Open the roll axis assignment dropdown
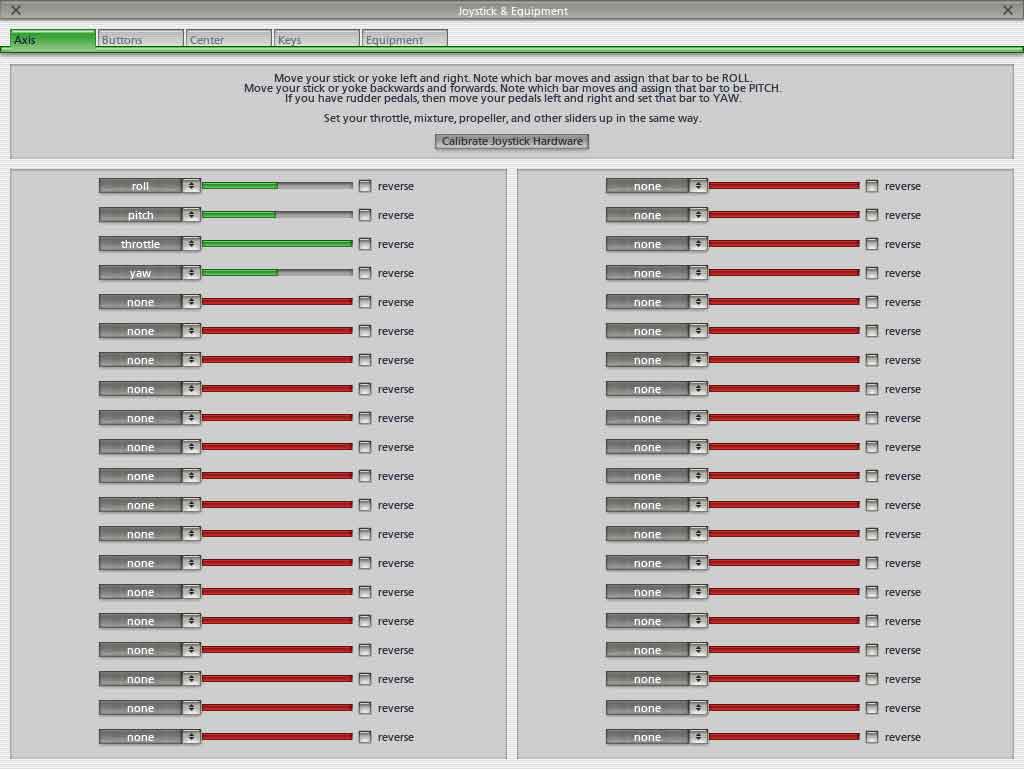 point(141,186)
